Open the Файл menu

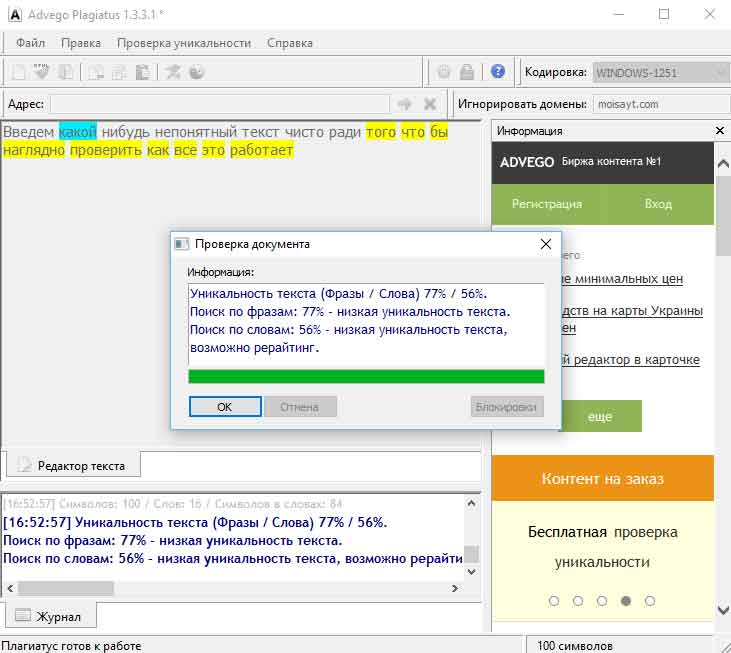31,43
